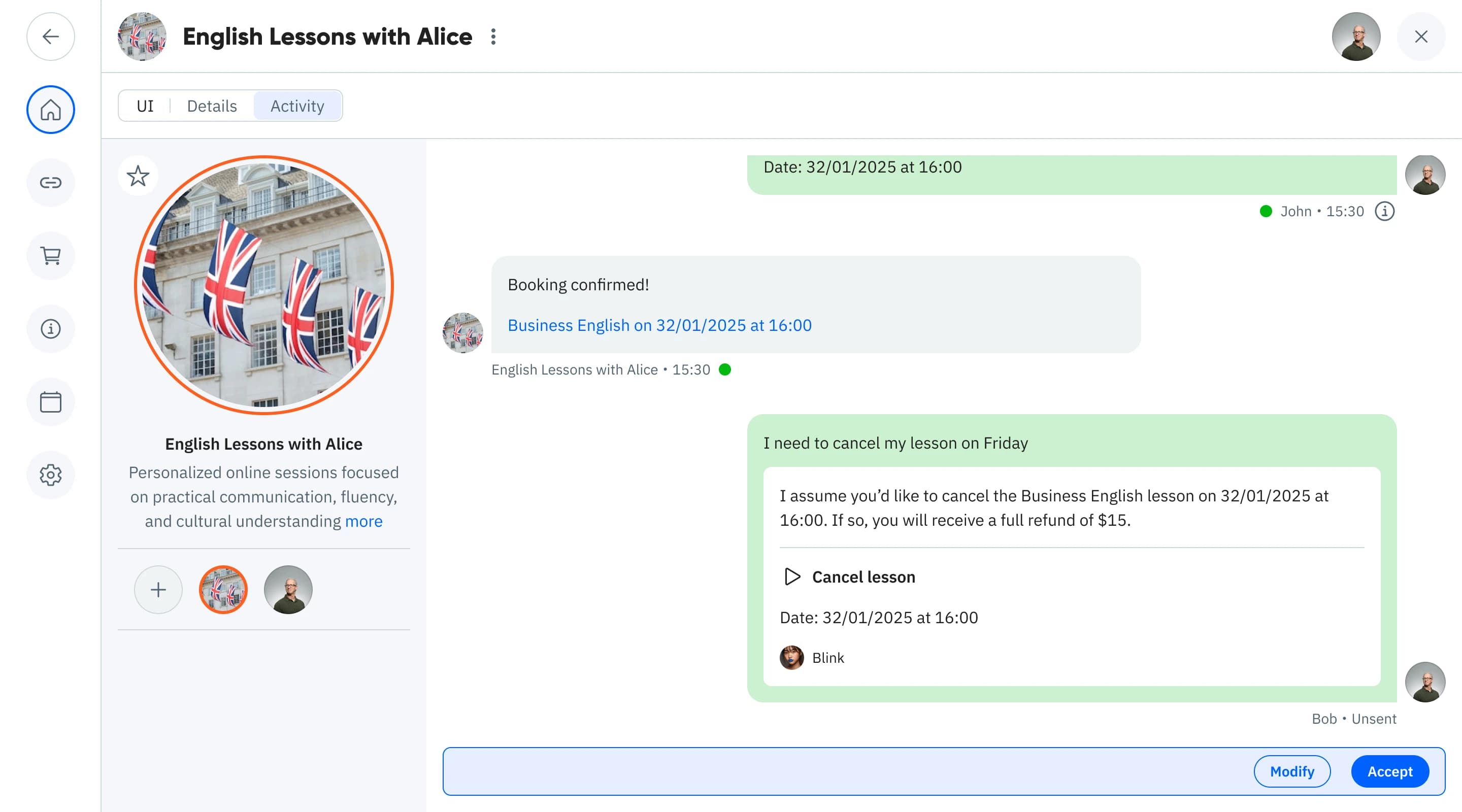The image size is (1462, 812).
Task: Select the Activity tab
Action: (297, 106)
